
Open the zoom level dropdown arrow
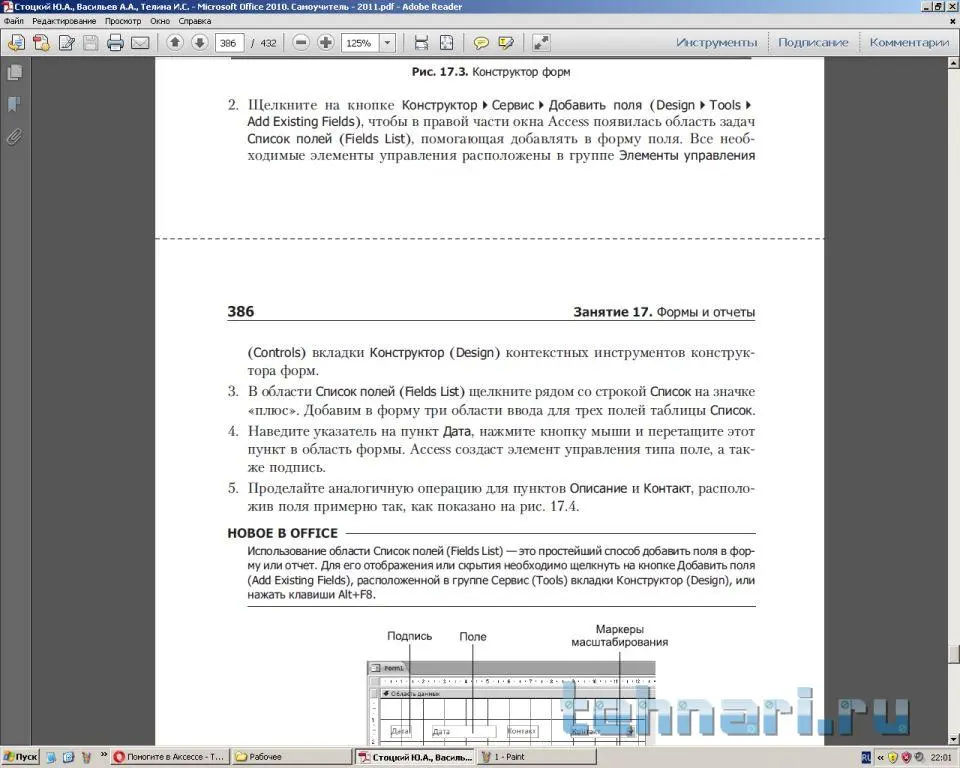(387, 43)
